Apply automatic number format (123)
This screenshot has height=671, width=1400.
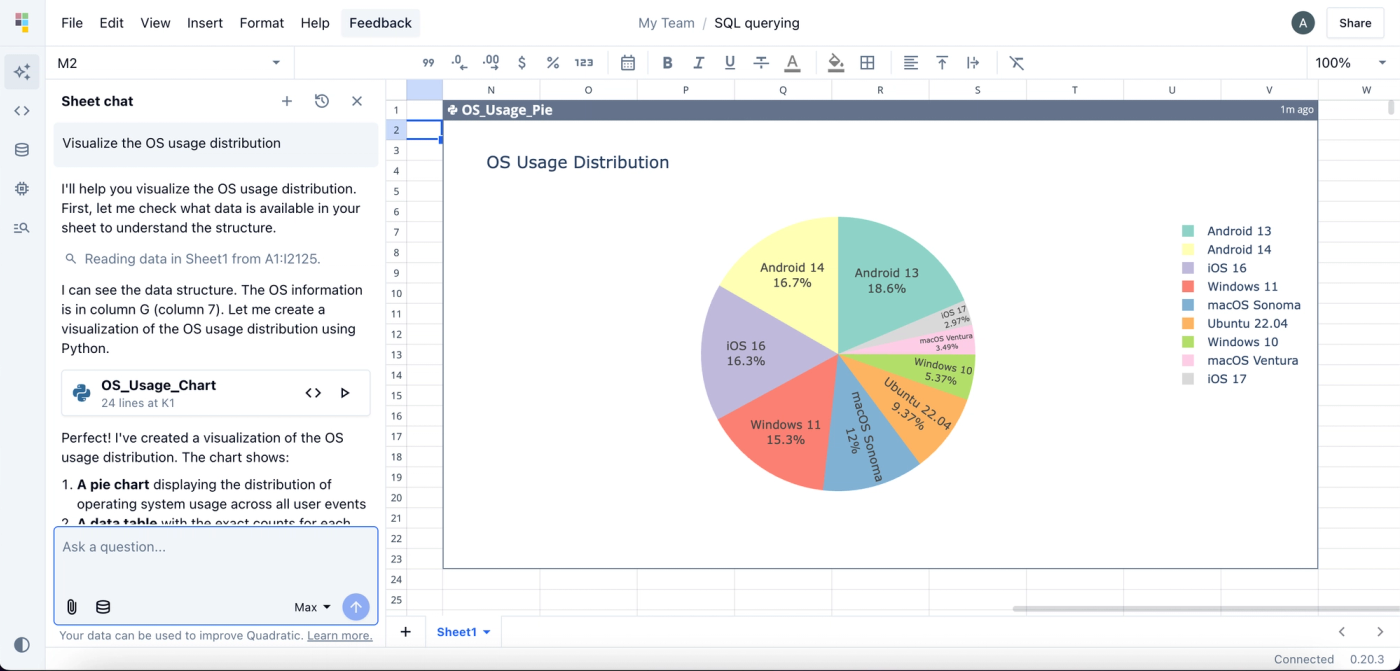click(x=584, y=63)
